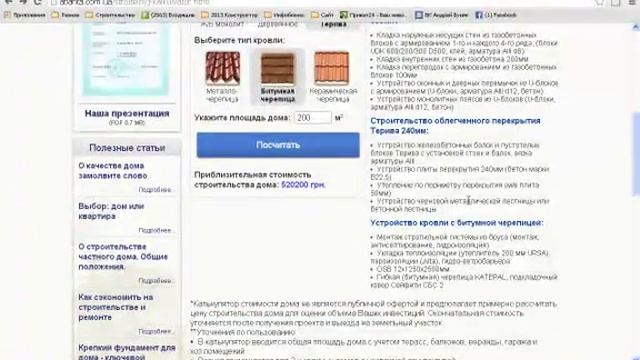
Task: Click the Полезные статьи sidebar heading
Action: coord(127,148)
